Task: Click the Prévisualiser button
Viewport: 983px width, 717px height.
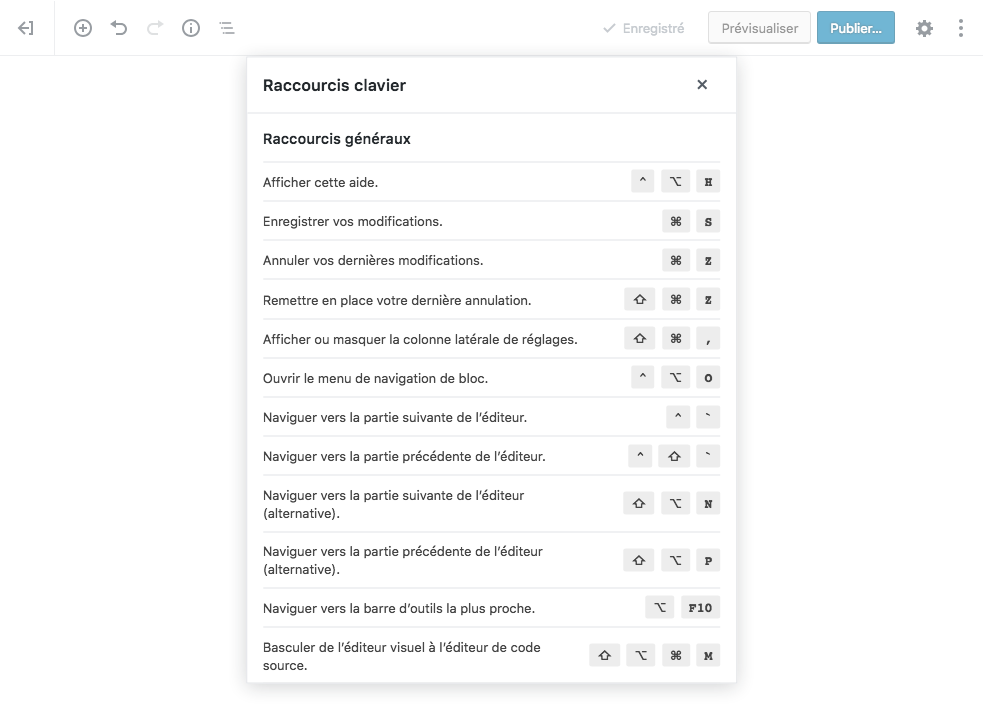Action: (x=759, y=28)
